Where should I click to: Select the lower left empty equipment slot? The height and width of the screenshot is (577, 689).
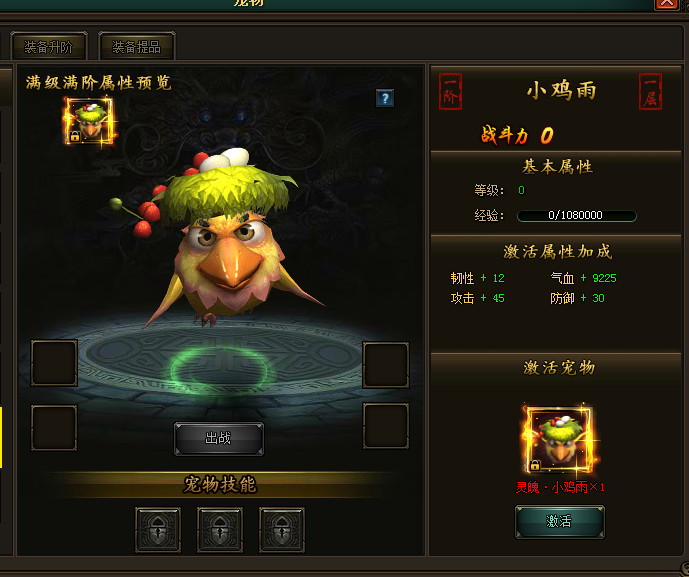click(54, 428)
